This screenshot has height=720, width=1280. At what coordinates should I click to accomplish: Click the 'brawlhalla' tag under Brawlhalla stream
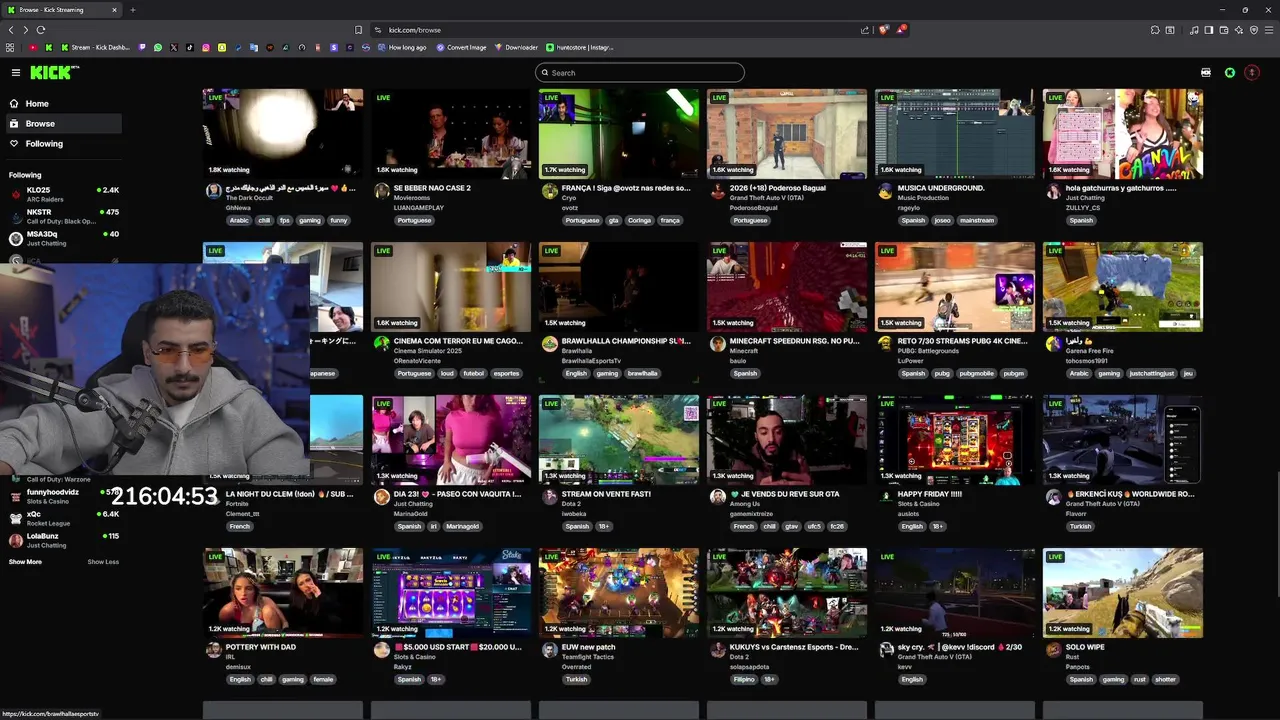pos(642,373)
